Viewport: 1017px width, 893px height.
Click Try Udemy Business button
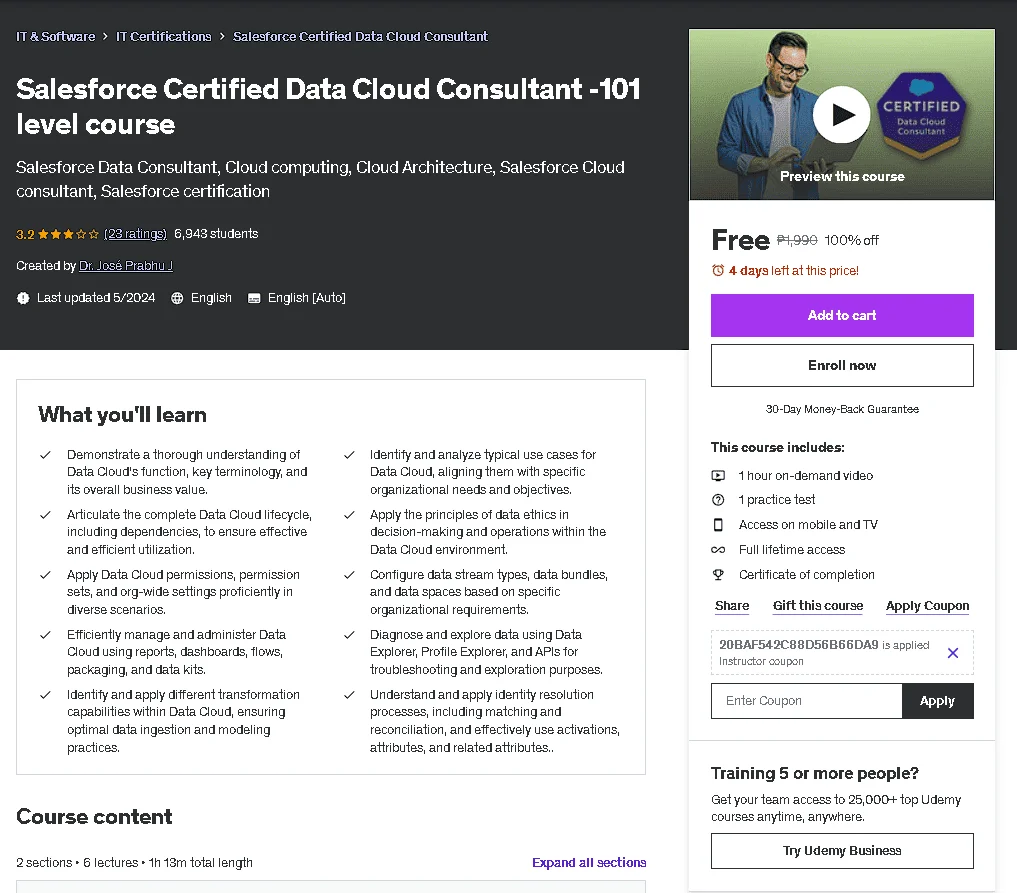[x=842, y=850]
